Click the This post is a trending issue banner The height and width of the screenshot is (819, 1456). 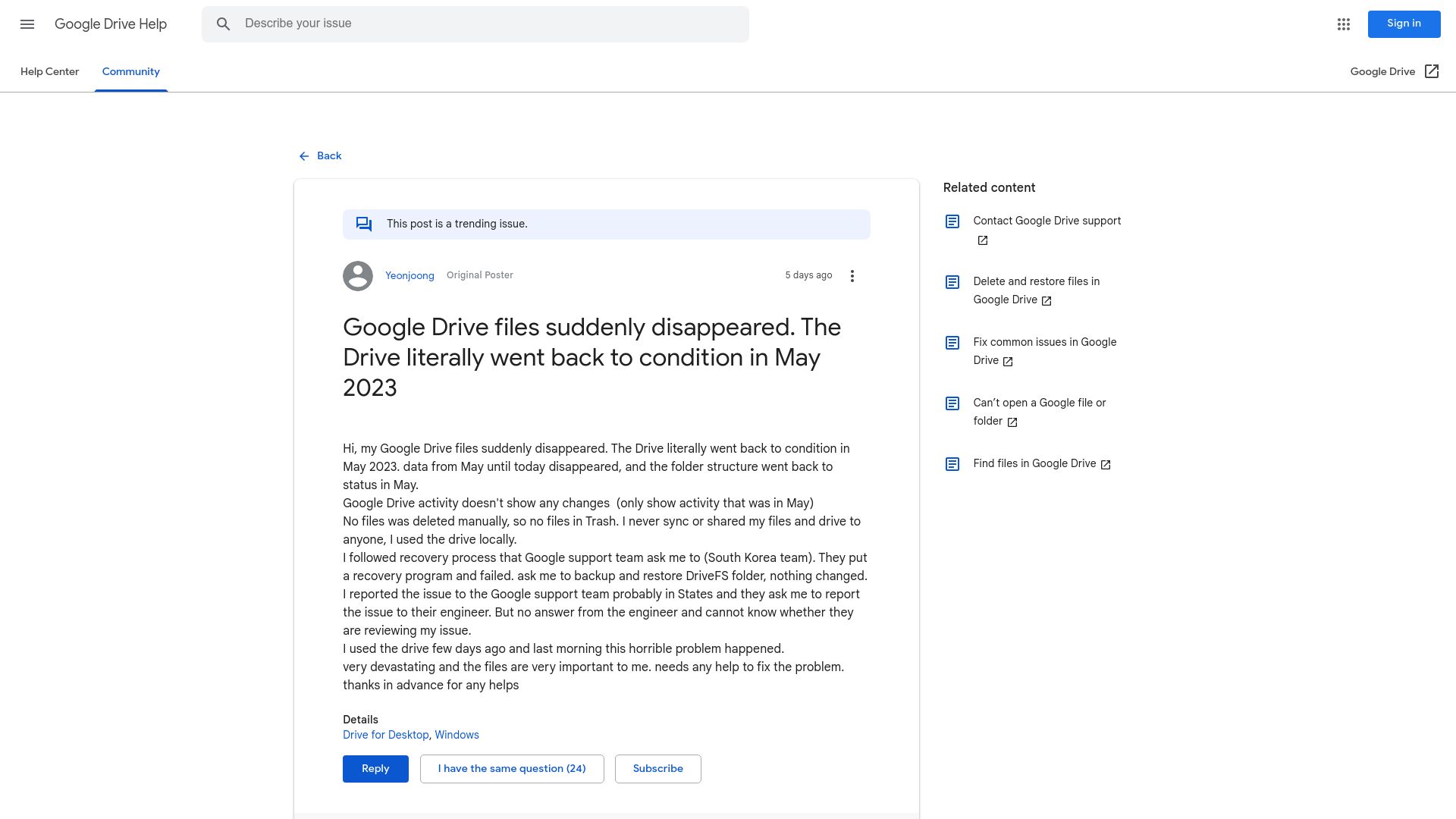pos(607,224)
